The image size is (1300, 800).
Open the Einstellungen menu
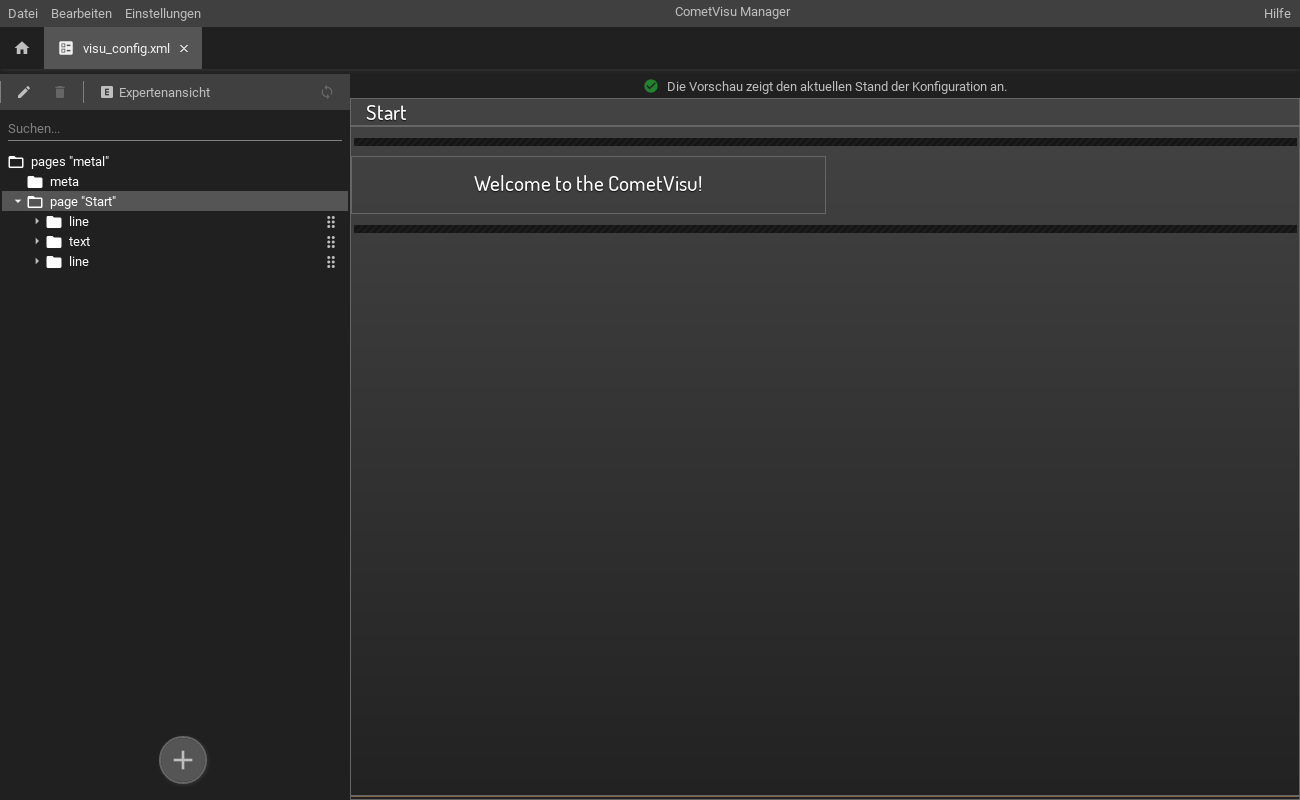click(x=163, y=13)
